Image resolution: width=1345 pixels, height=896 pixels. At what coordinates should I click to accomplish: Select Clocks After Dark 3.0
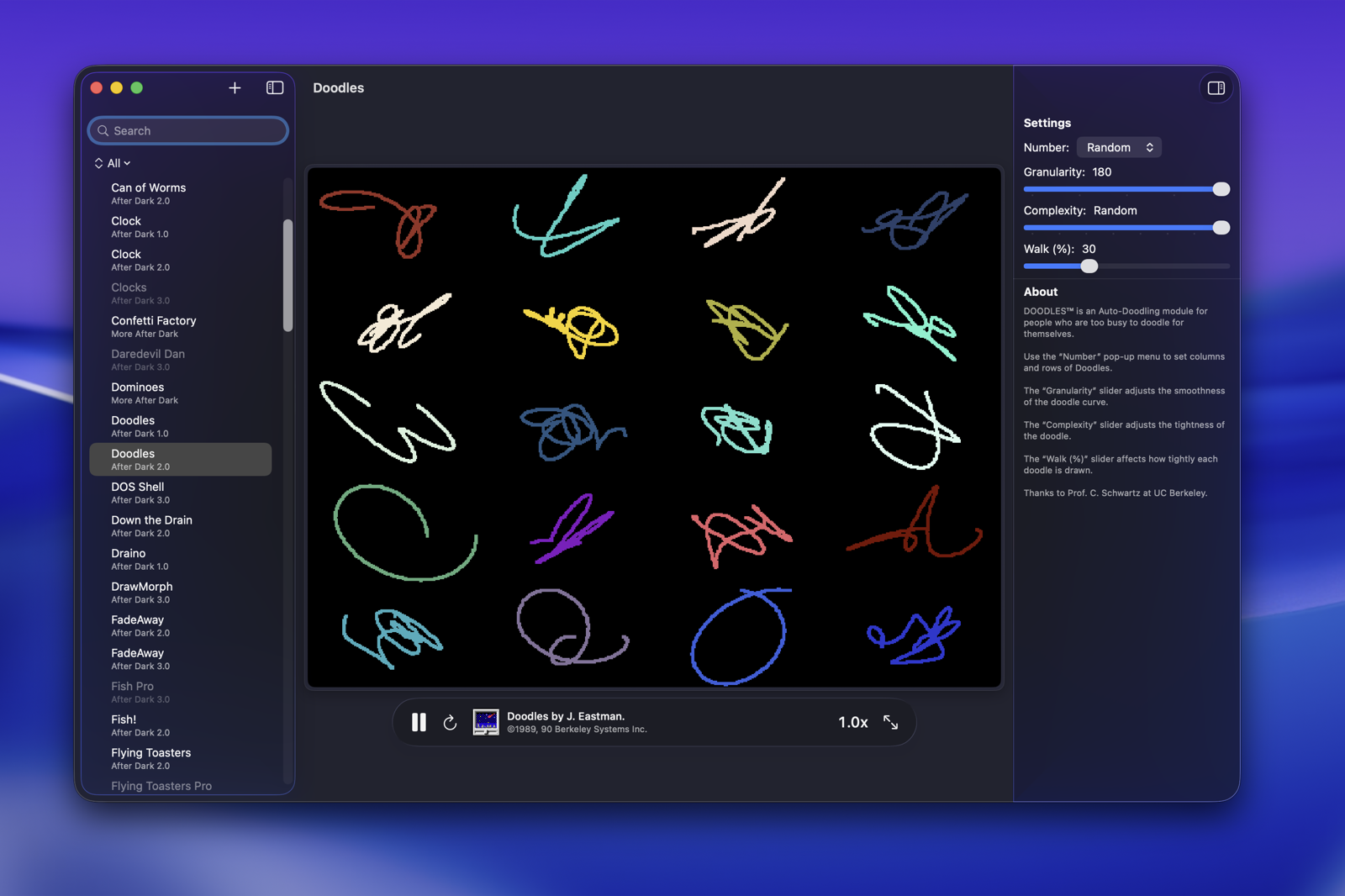pos(181,293)
